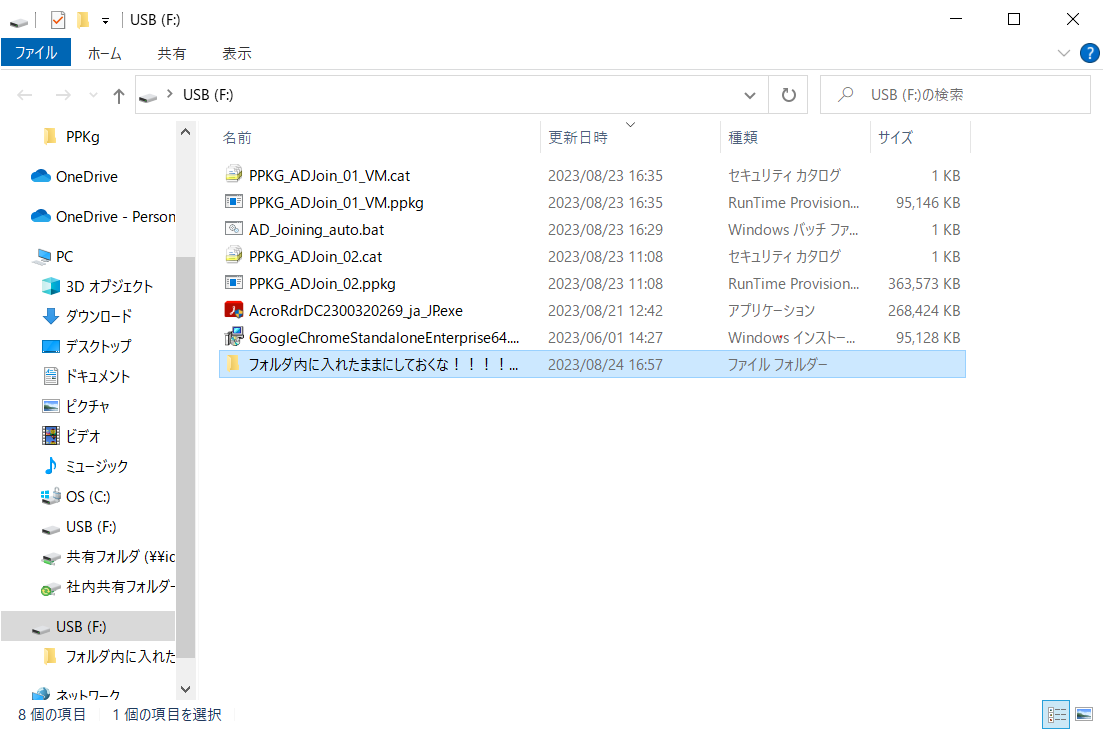Expand the ribbon with the chevron
The image size is (1104, 730).
click(1063, 53)
